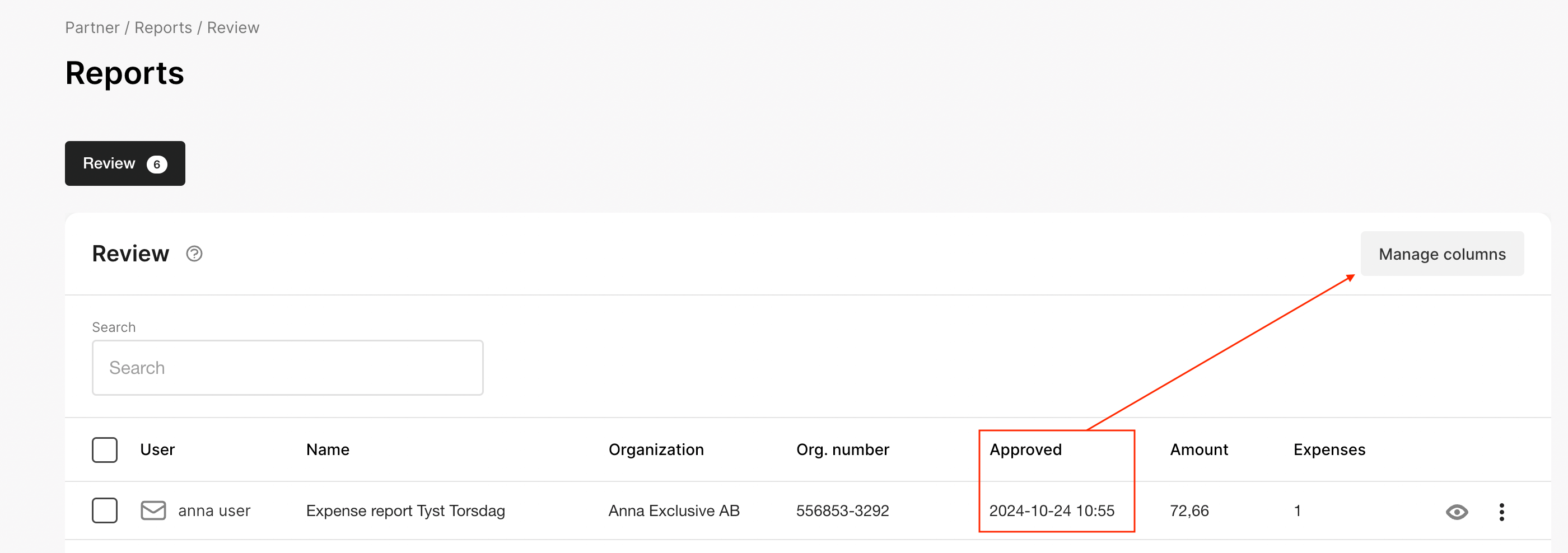1568x553 pixels.
Task: Click the Approved column header
Action: coord(1025,449)
